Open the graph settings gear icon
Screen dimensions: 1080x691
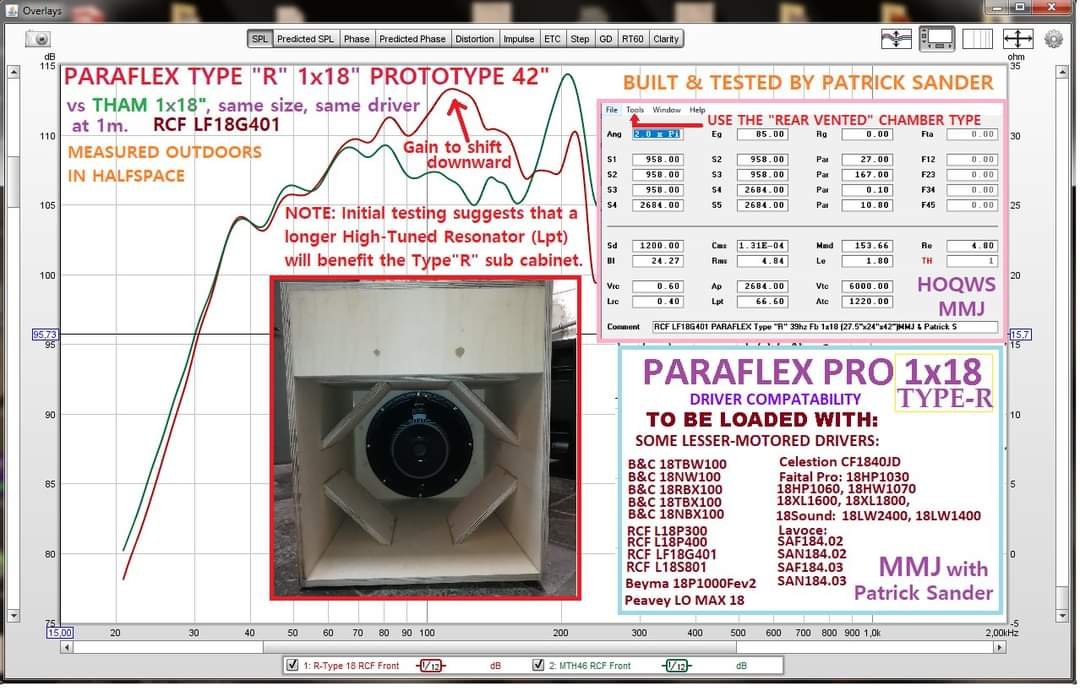coord(1054,39)
